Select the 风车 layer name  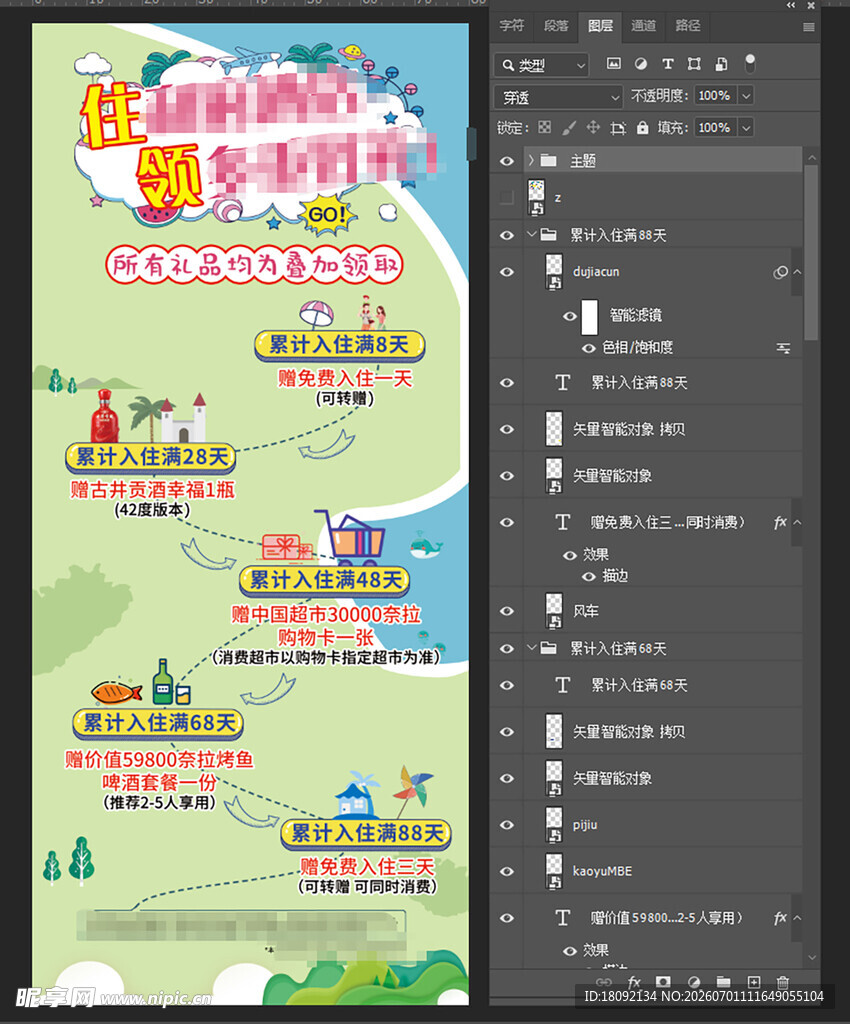(x=586, y=611)
